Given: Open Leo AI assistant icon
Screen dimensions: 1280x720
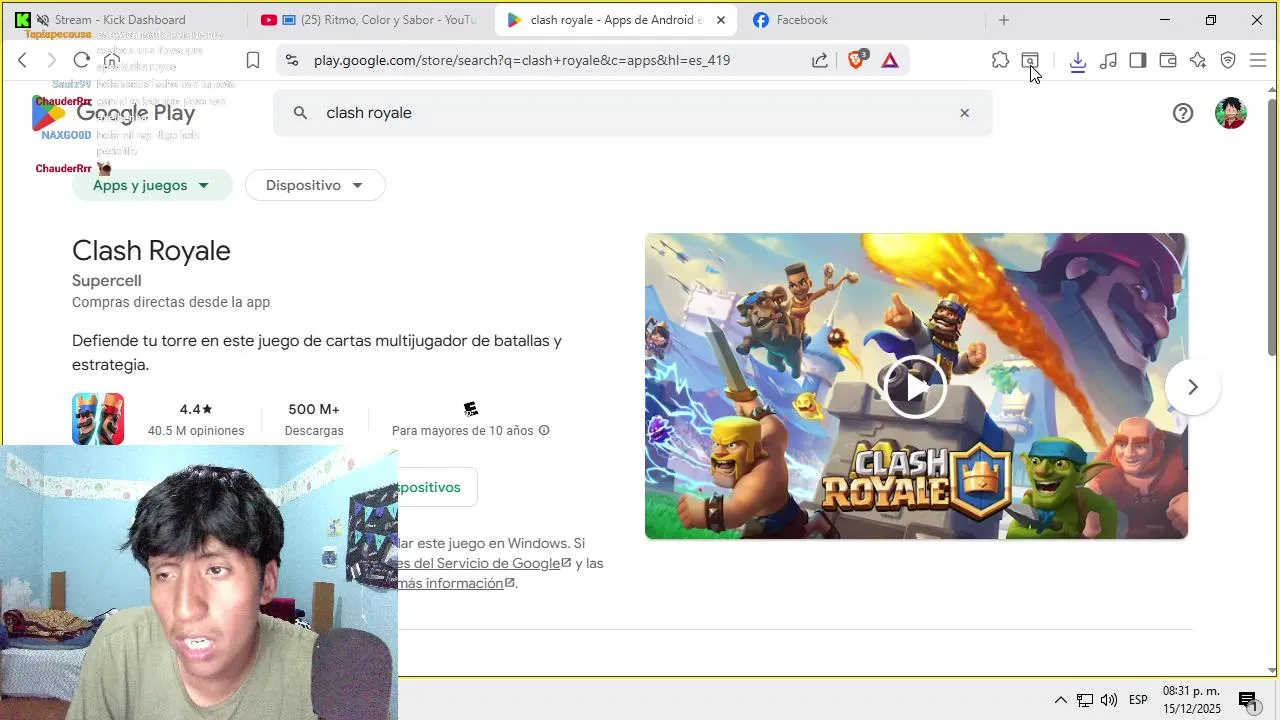Looking at the screenshot, I should click(x=1198, y=60).
